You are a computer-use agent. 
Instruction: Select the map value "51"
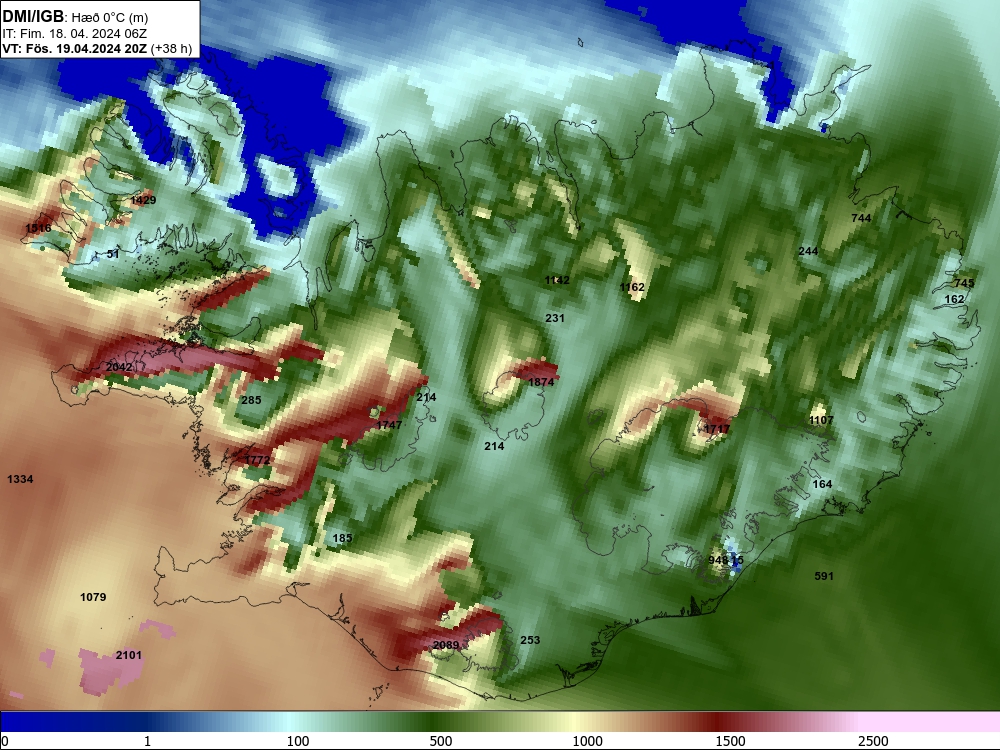[113, 254]
